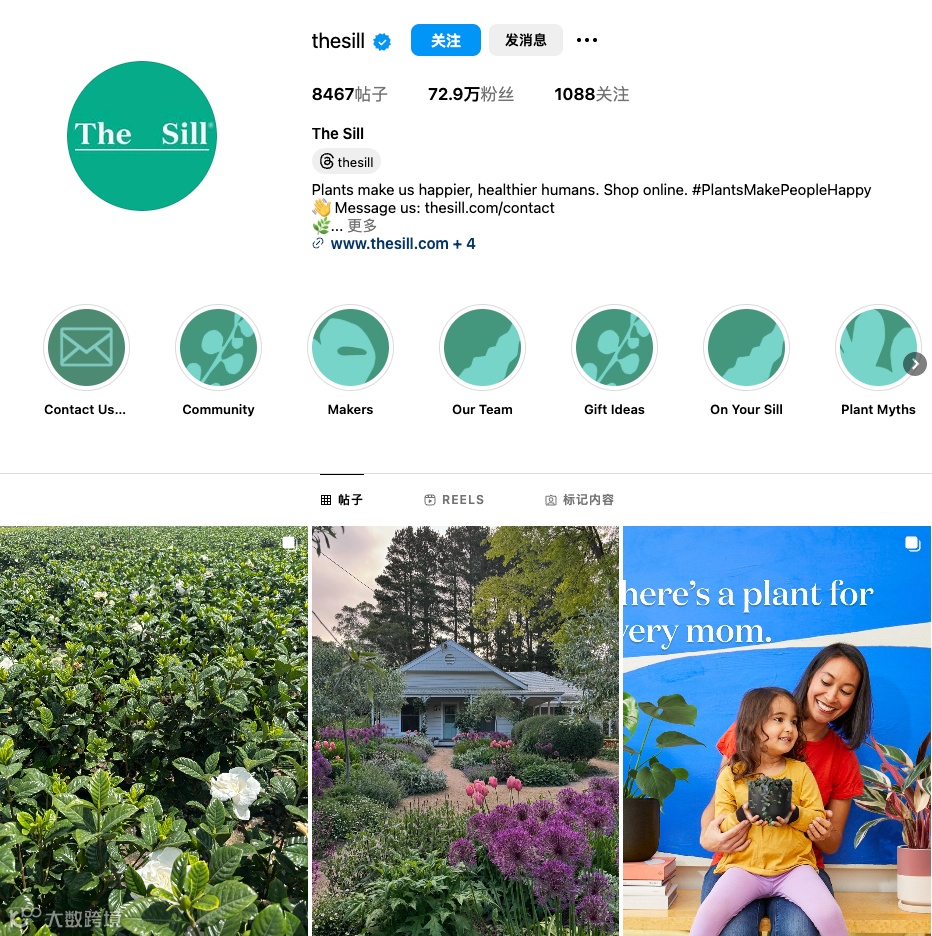Show next highlights with the right chevron
The height and width of the screenshot is (936, 932).
pos(915,364)
